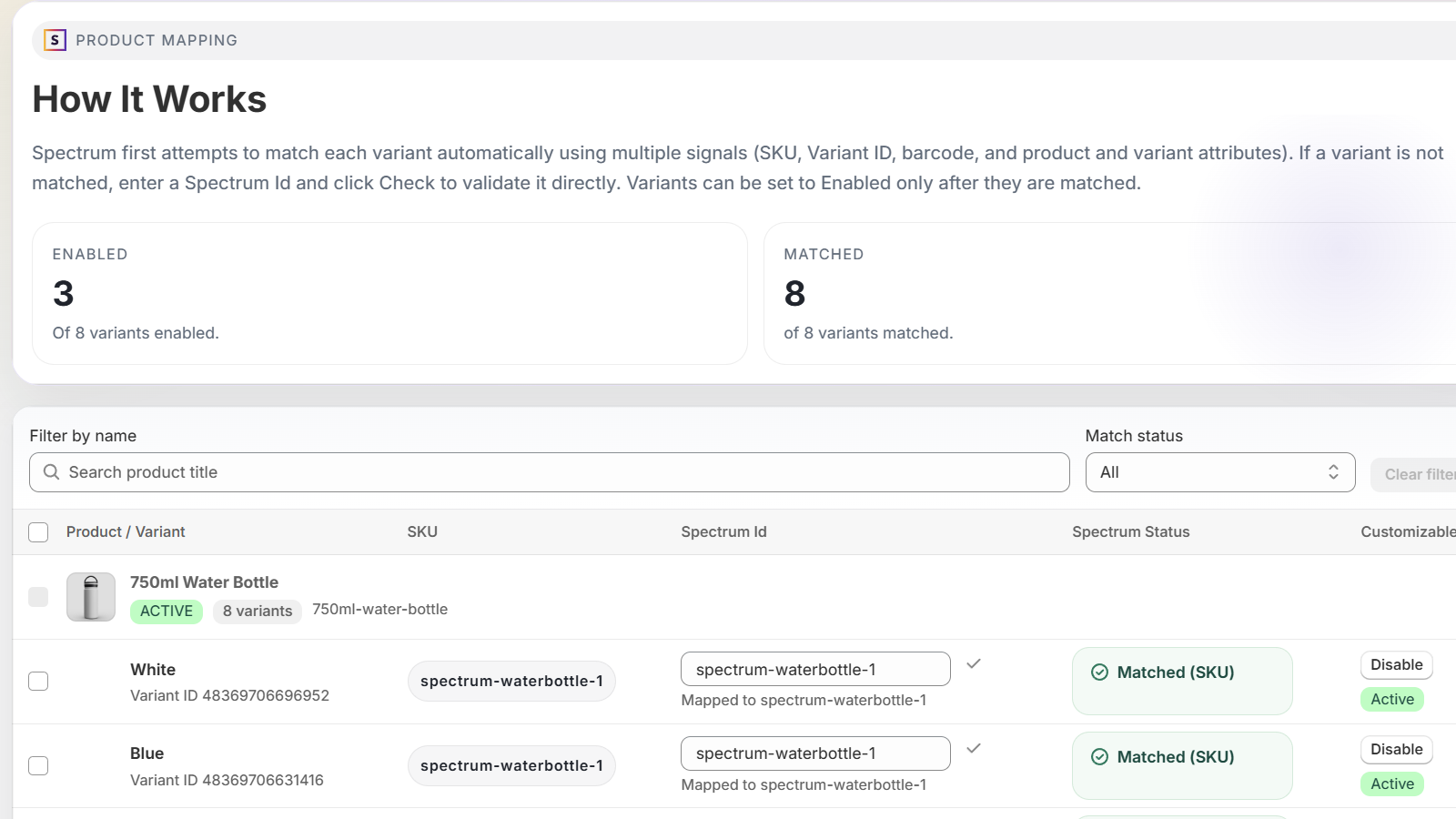
Task: Click the 750ml Water Bottle title
Action: pyautogui.click(x=204, y=582)
